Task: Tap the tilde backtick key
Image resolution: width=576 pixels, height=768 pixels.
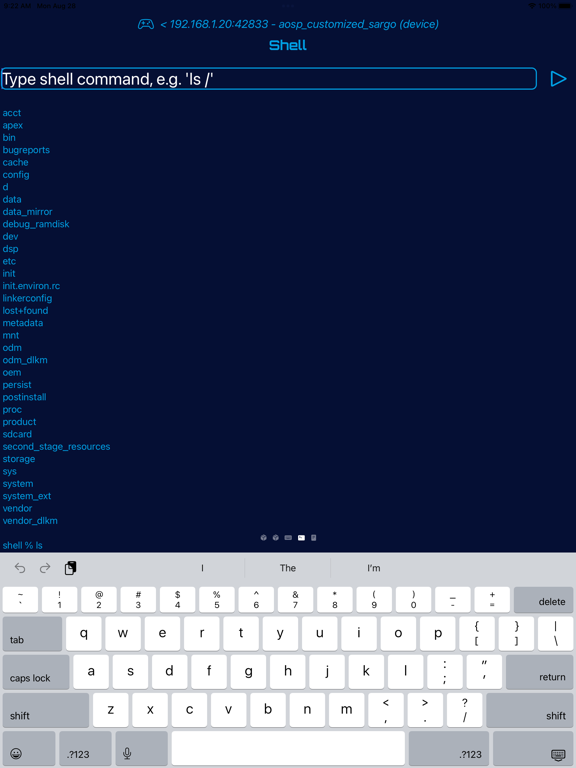Action: pos(20,600)
